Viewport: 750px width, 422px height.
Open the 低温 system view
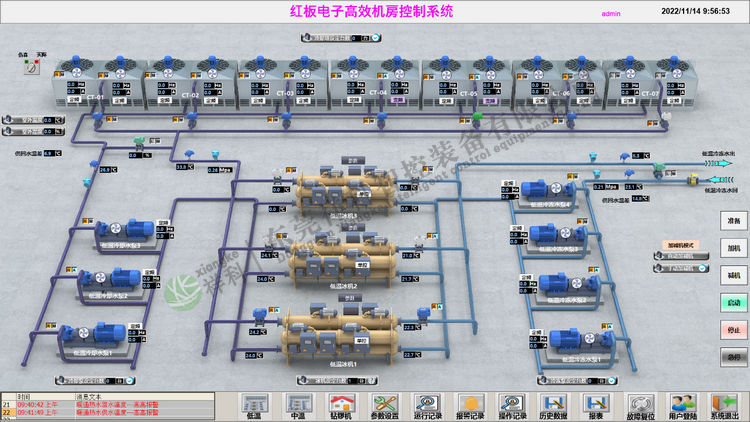(253, 404)
